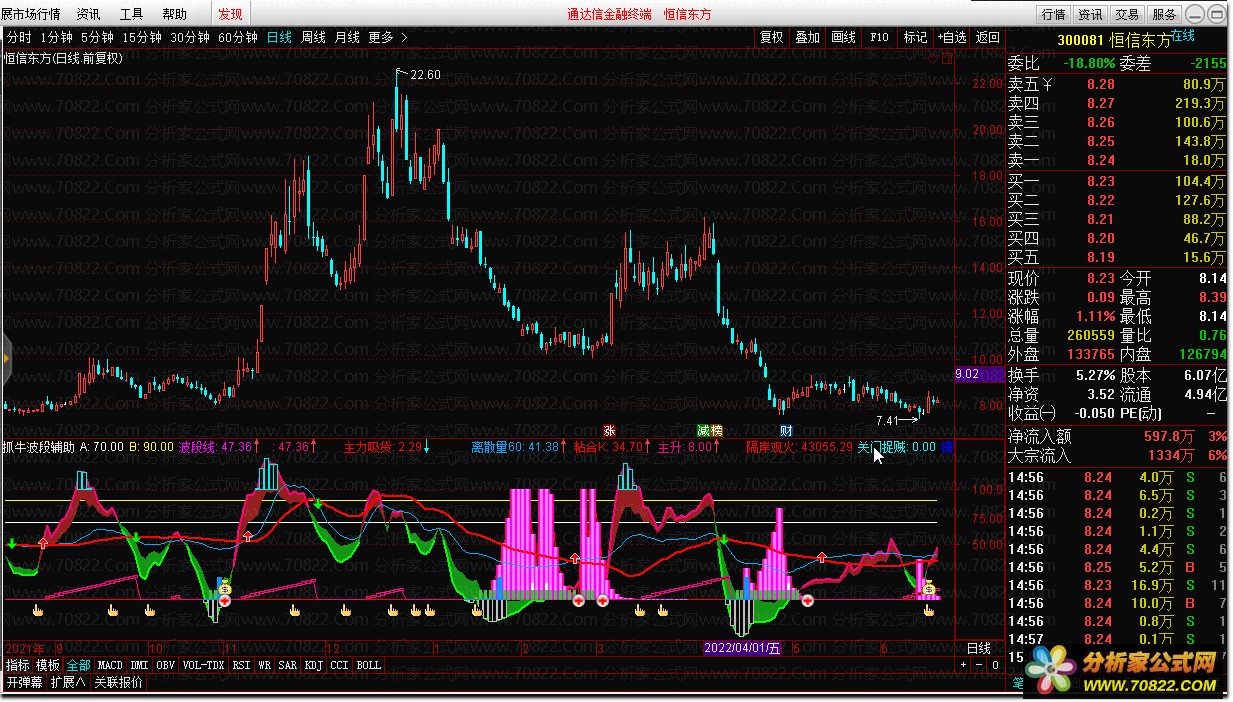Switch indicator to KDJ

tap(314, 665)
